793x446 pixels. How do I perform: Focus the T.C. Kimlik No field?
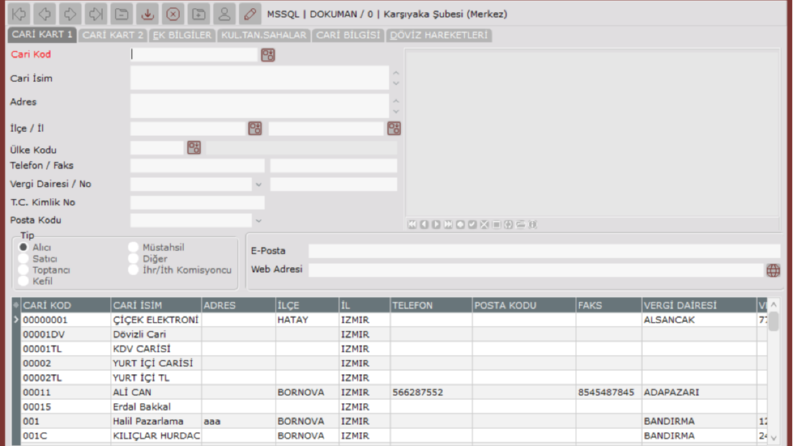pos(197,203)
